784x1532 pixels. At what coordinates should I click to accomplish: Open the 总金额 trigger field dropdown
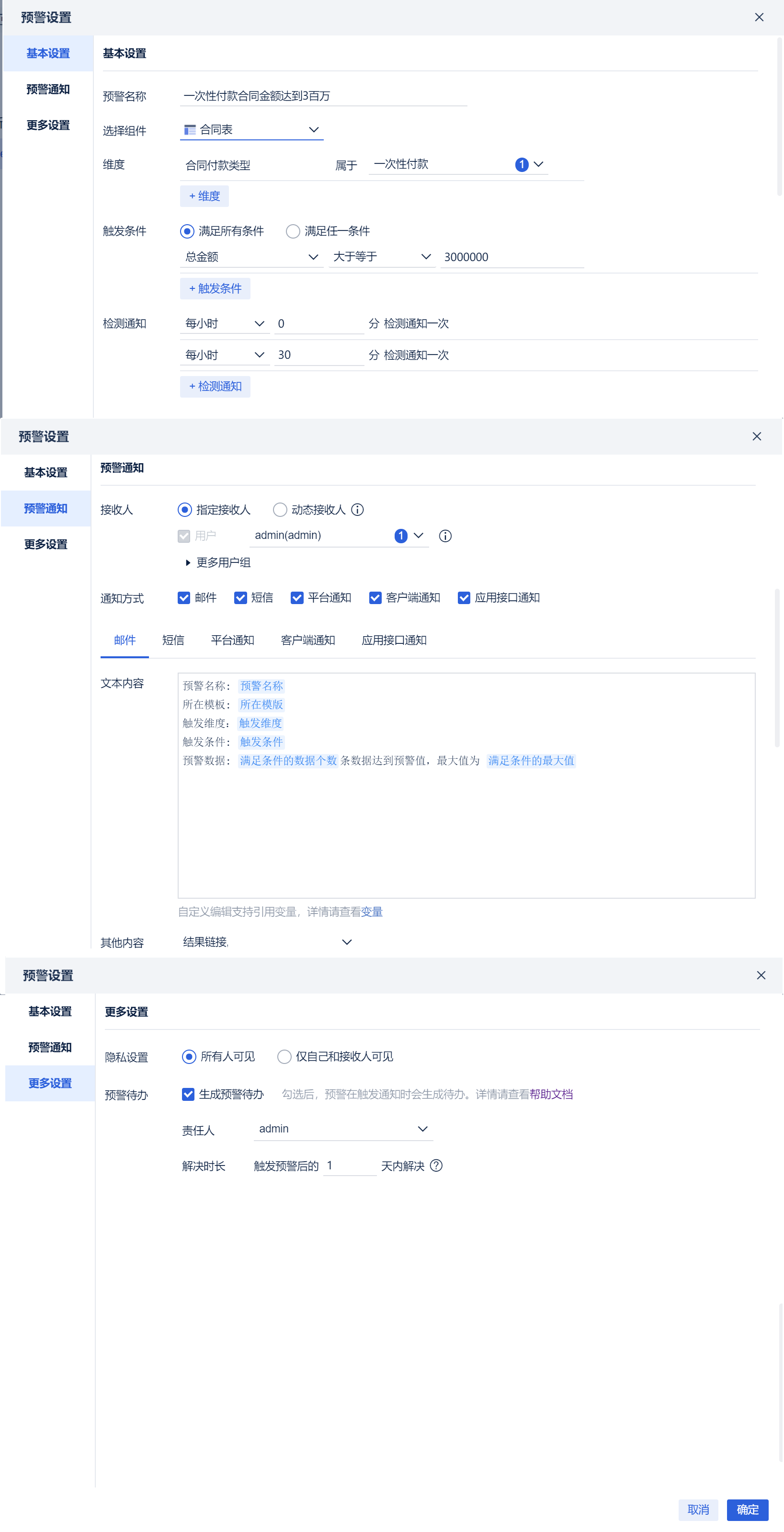(252, 257)
